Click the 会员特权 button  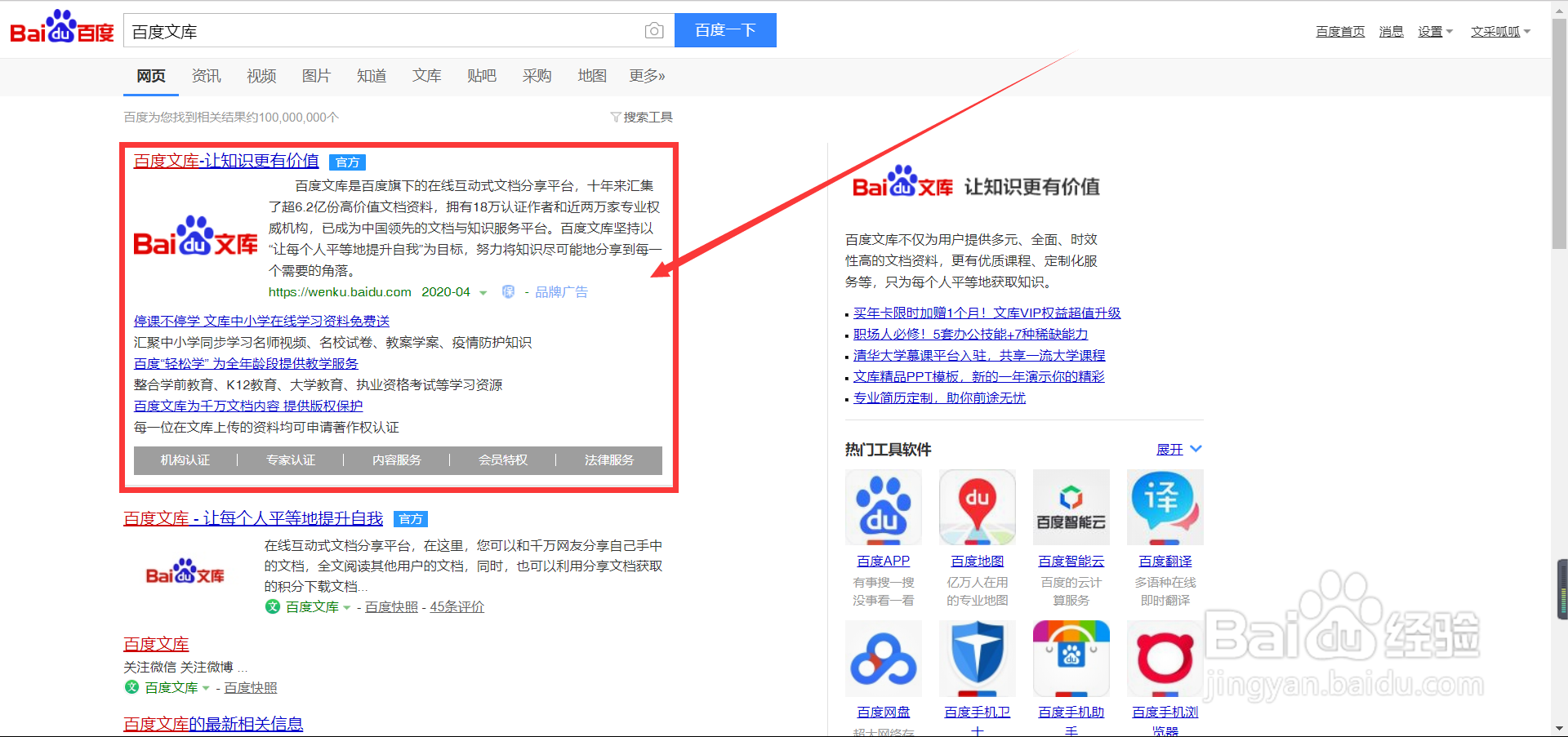point(503,460)
